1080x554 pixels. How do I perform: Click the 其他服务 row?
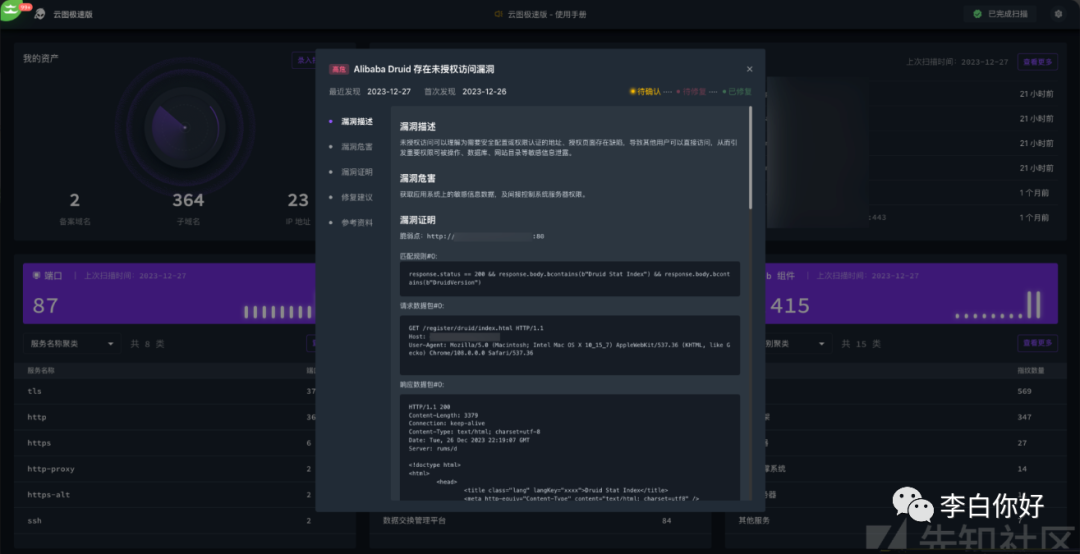point(895,520)
